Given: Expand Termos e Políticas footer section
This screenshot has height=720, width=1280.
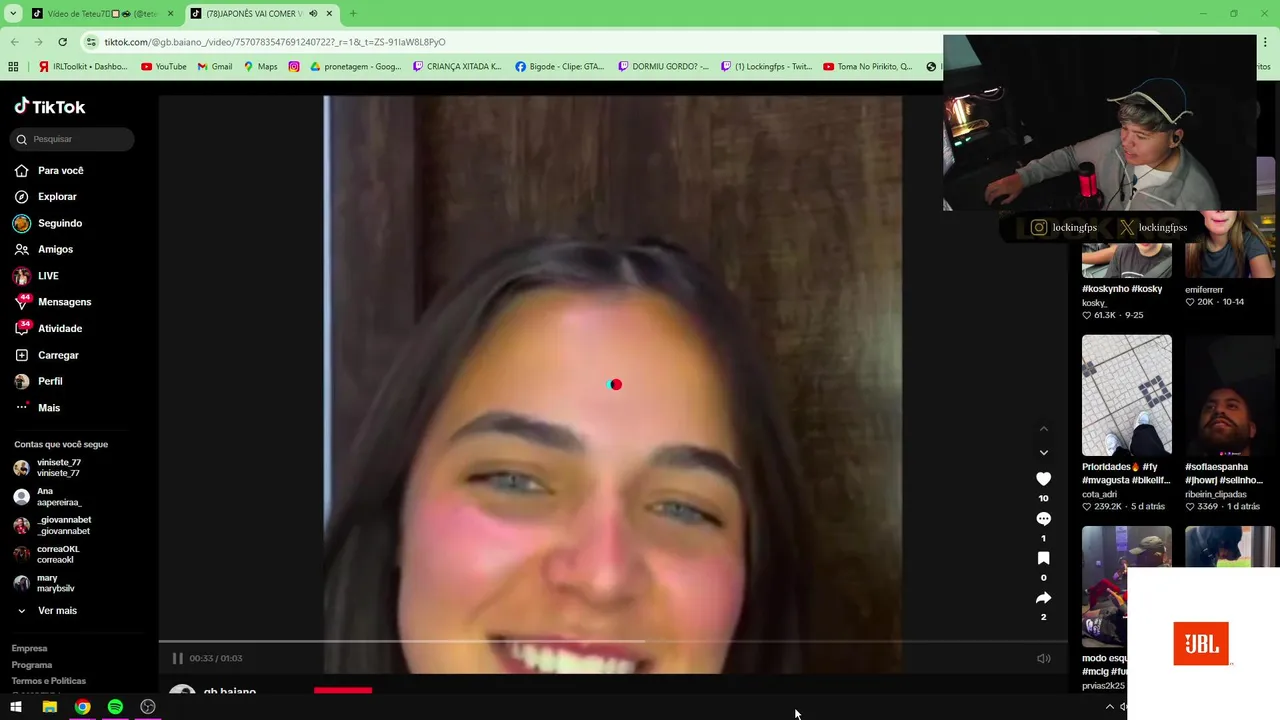Looking at the screenshot, I should point(49,681).
